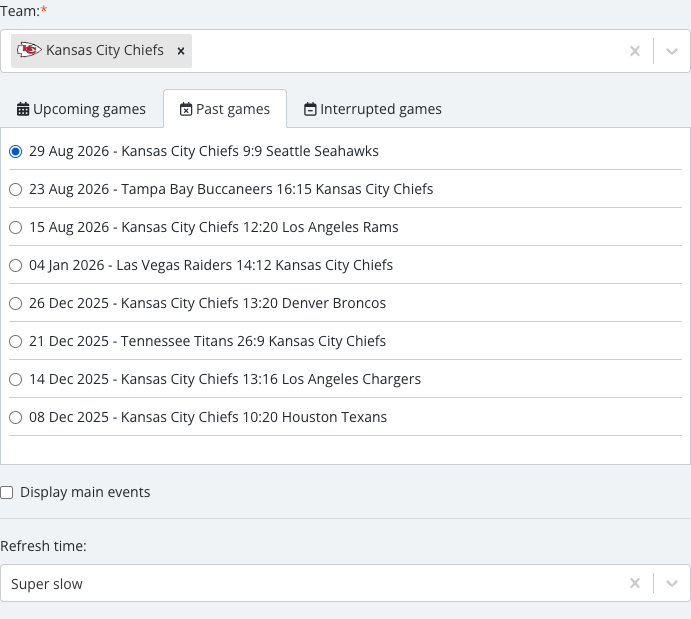
Task: Select the 04 Jan 2026 Las Vegas Raiders game
Action: point(15,266)
